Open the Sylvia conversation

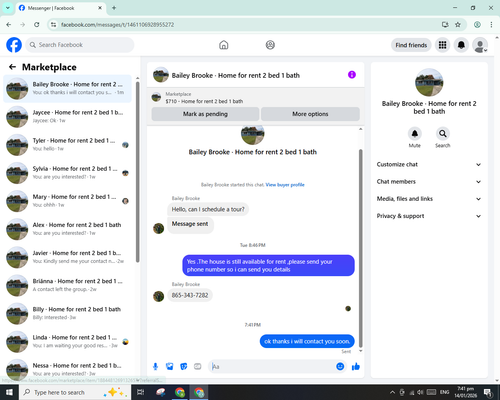68,173
